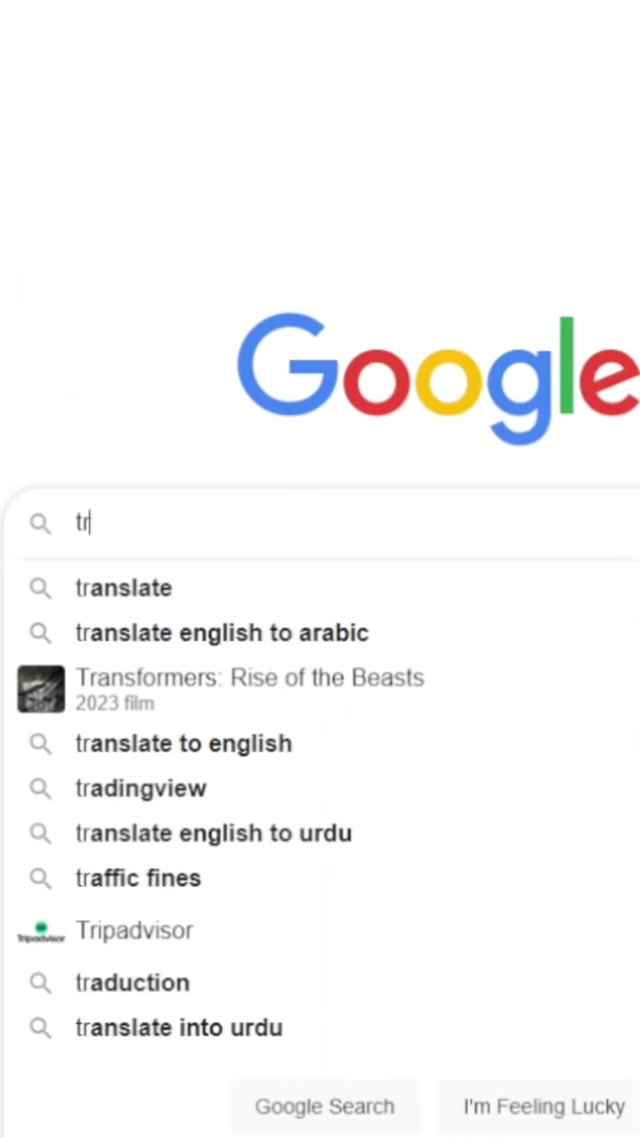Click the magnifier icon beside 'traffic fines'

[x=40, y=879]
